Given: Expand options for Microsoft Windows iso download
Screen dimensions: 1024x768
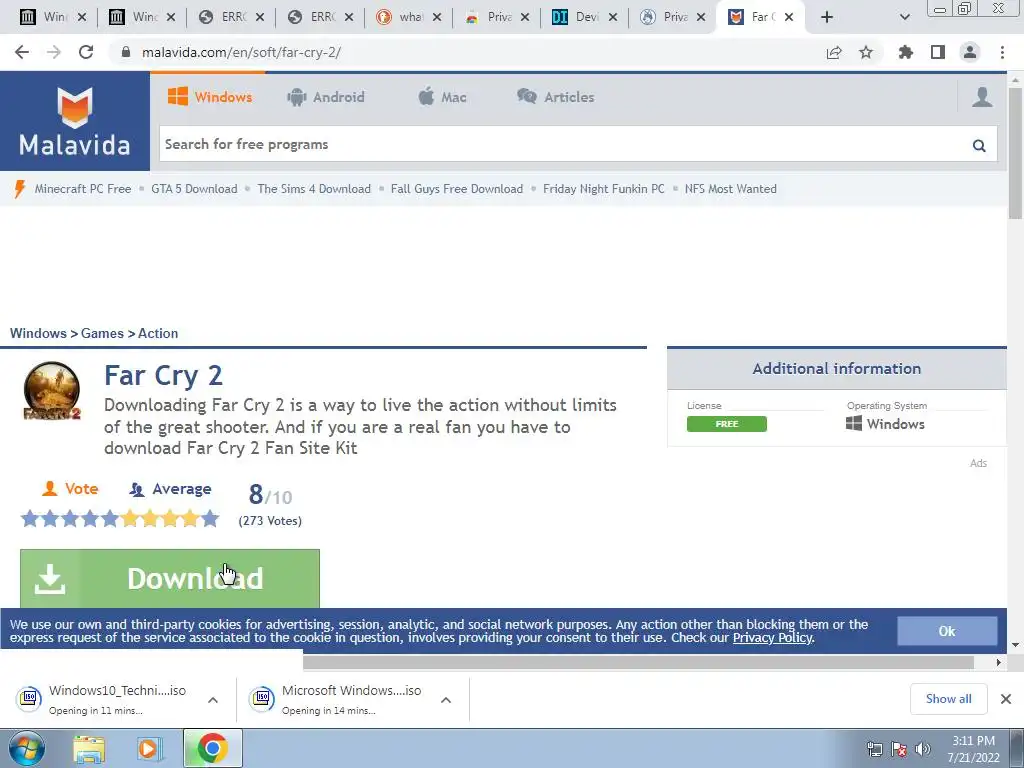Looking at the screenshot, I should pos(446,699).
